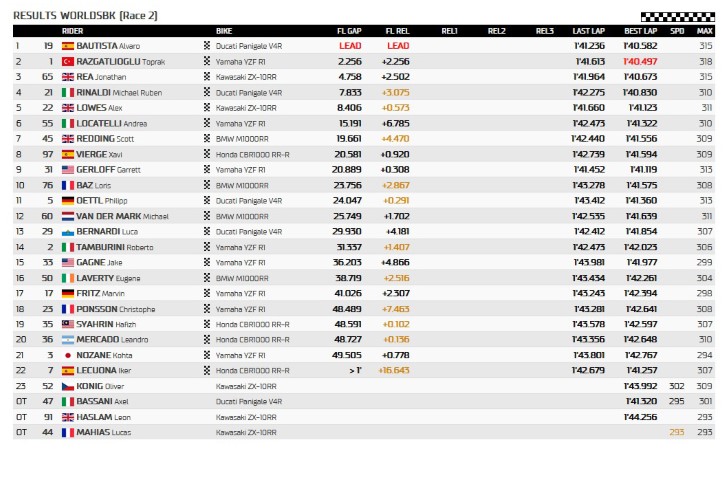727x480 pixels.
Task: Click the FL GAP column header
Action: [x=349, y=31]
